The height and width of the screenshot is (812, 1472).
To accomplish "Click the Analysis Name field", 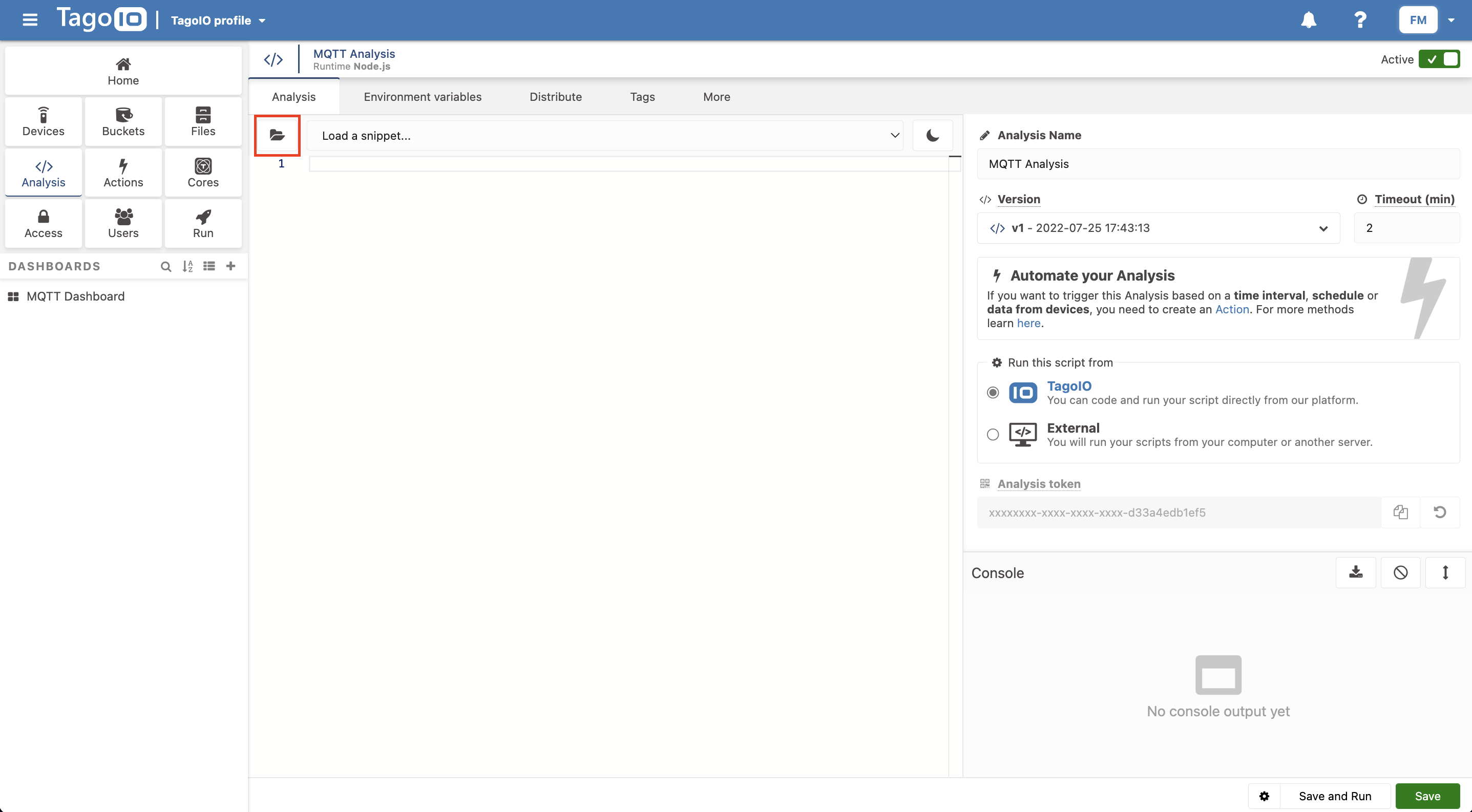I will coord(1218,164).
